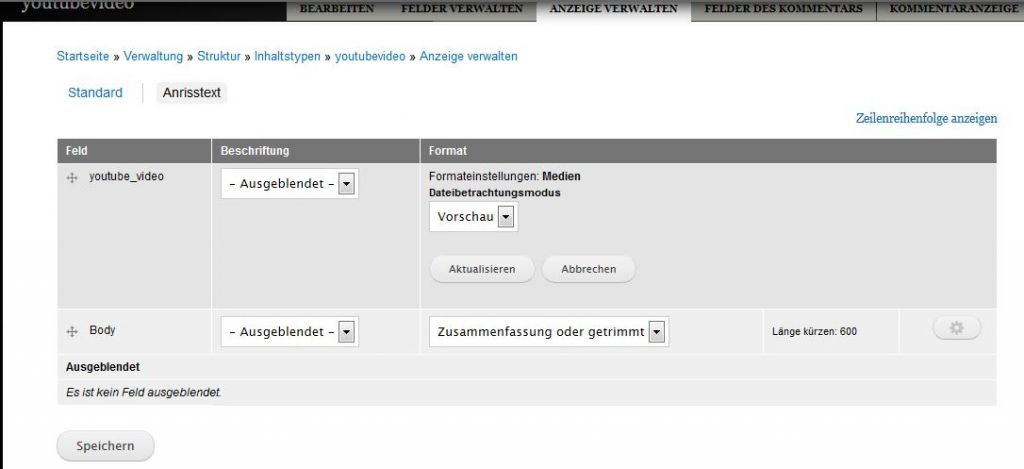
Task: Go to Startseite breadcrumb link
Action: tap(83, 57)
